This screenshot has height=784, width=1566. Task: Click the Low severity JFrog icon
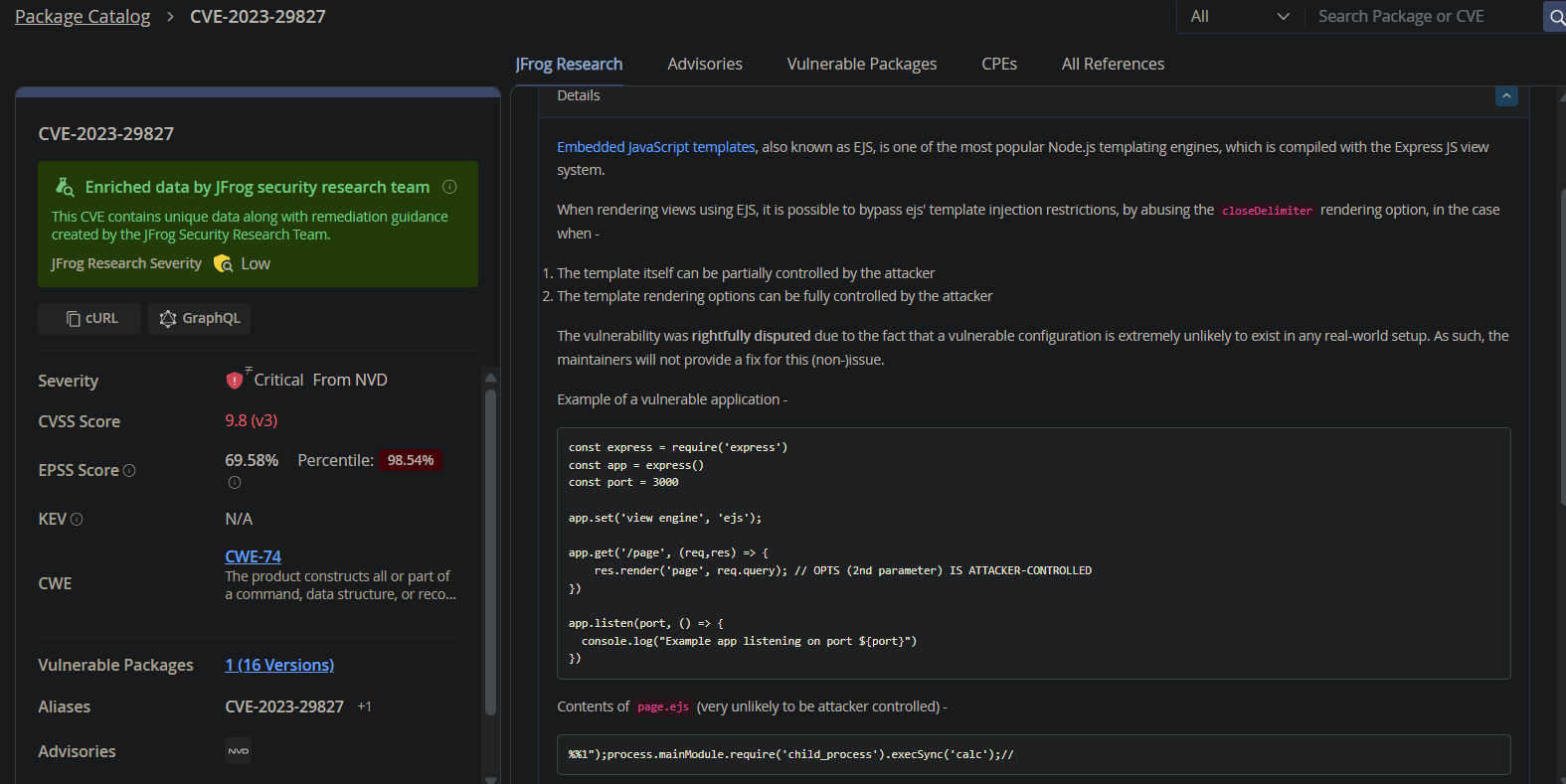coord(223,263)
